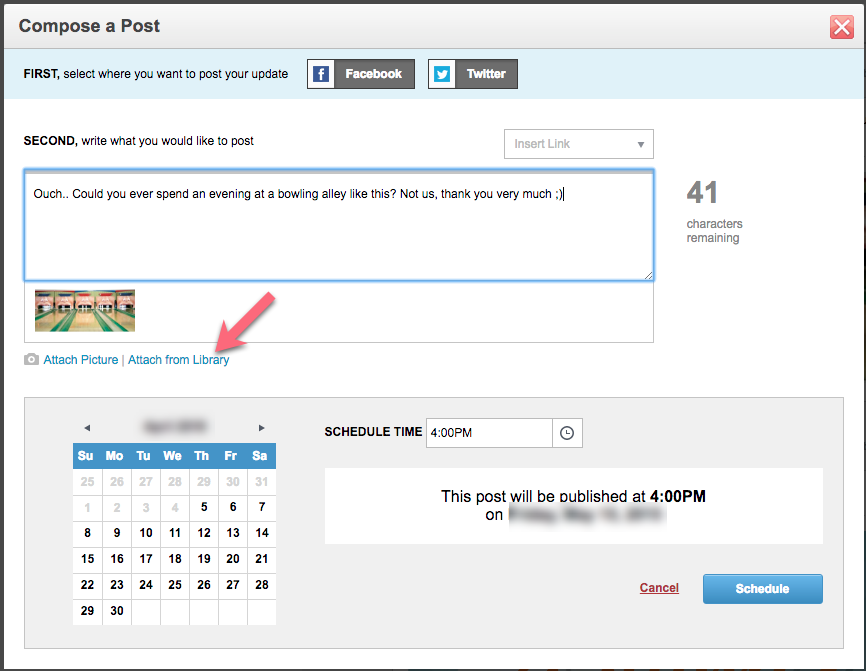
Task: Select the Facebook posting button
Action: click(361, 74)
